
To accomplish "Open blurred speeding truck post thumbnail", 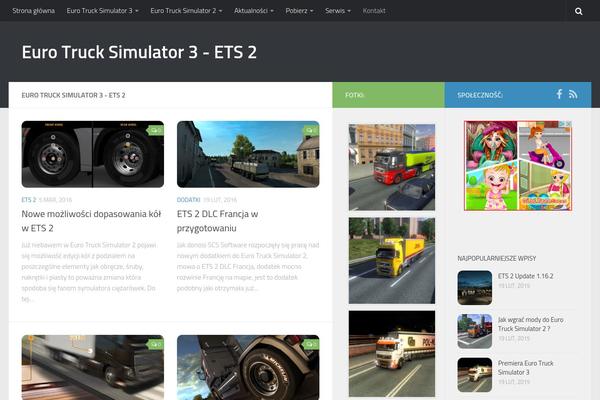I will tap(93, 367).
